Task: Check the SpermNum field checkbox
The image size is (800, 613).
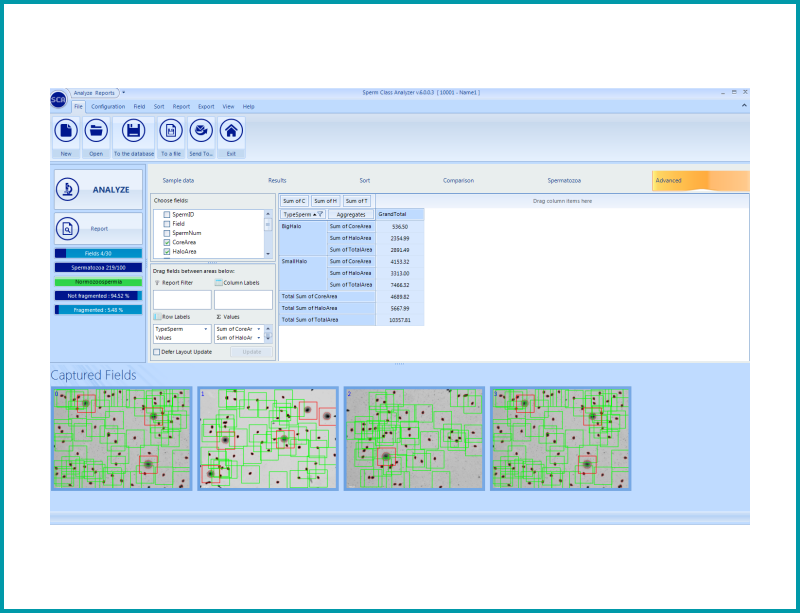Action: (166, 233)
